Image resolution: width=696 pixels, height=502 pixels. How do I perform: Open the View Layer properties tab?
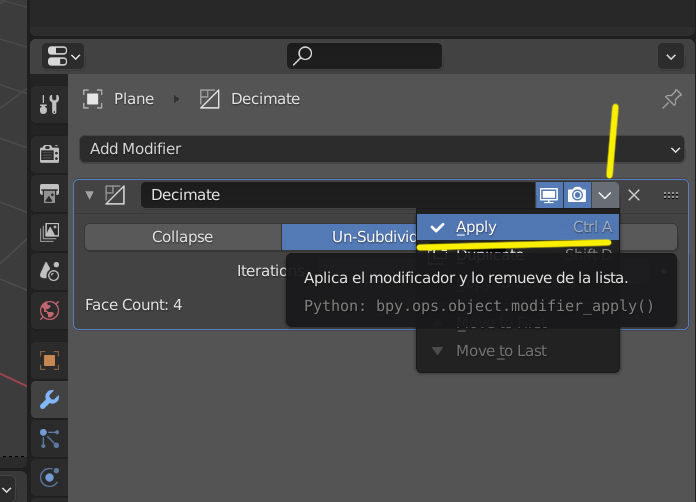(49, 232)
